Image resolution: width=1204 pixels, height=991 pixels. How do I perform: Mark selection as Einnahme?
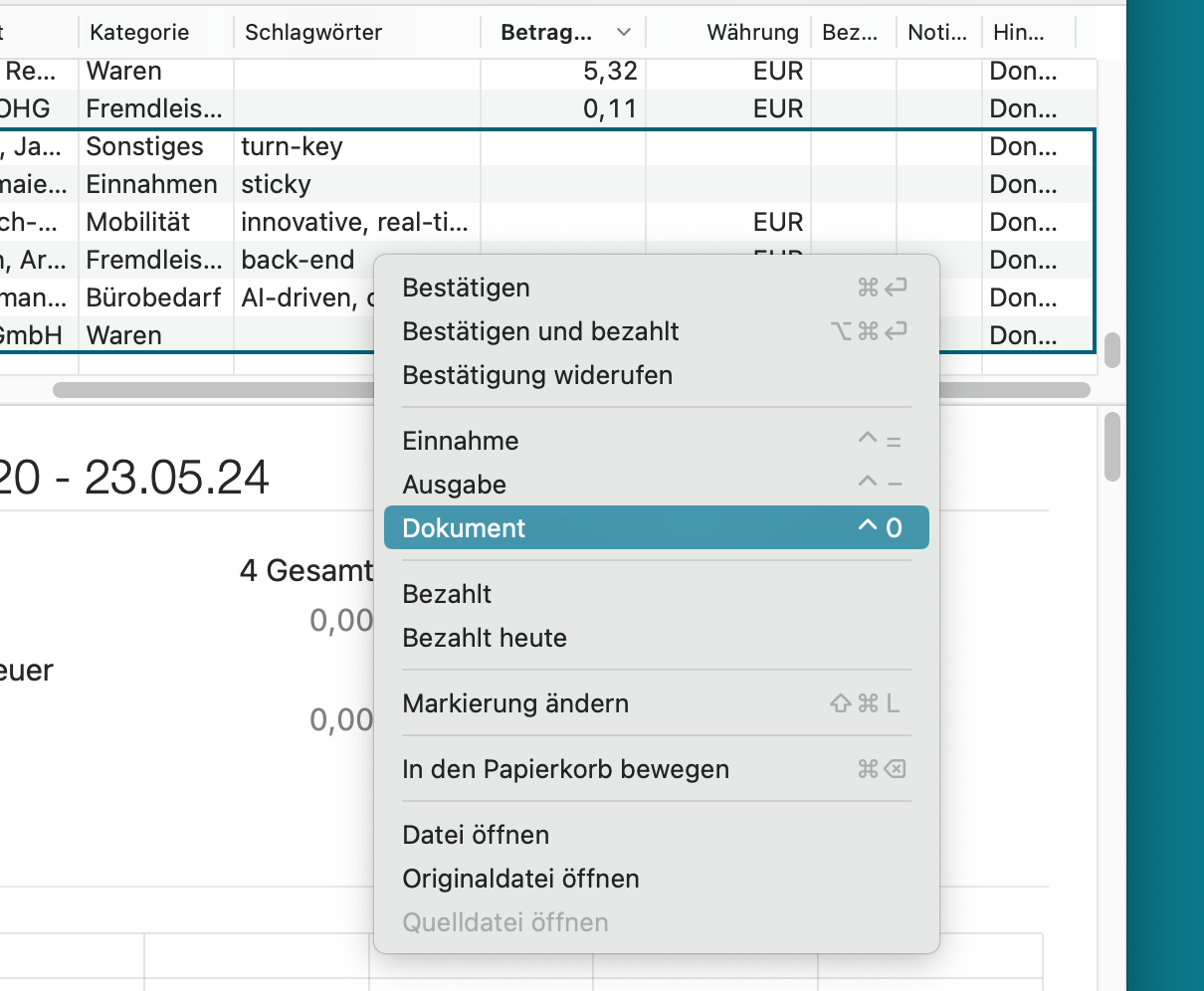pos(461,441)
